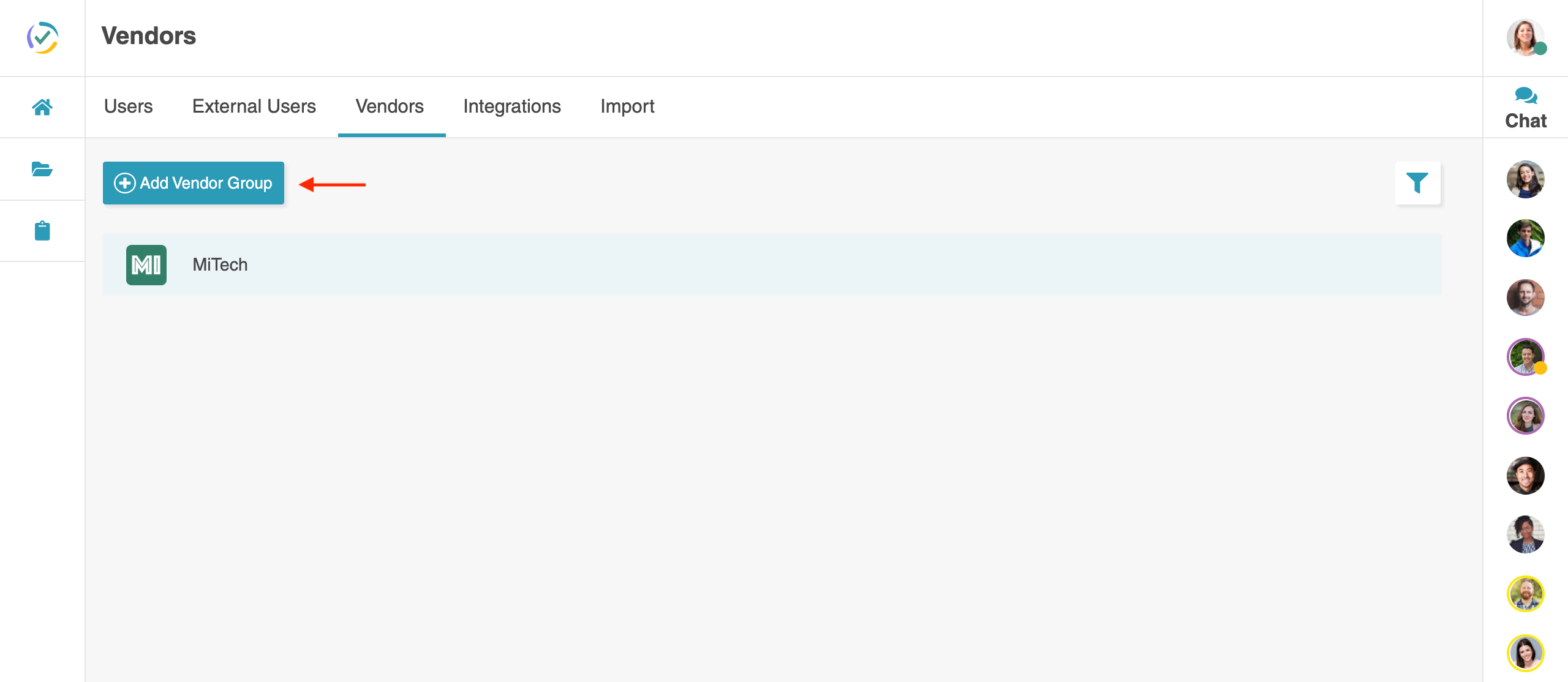Switch to the External Users tab
This screenshot has width=1568, height=682.
254,107
